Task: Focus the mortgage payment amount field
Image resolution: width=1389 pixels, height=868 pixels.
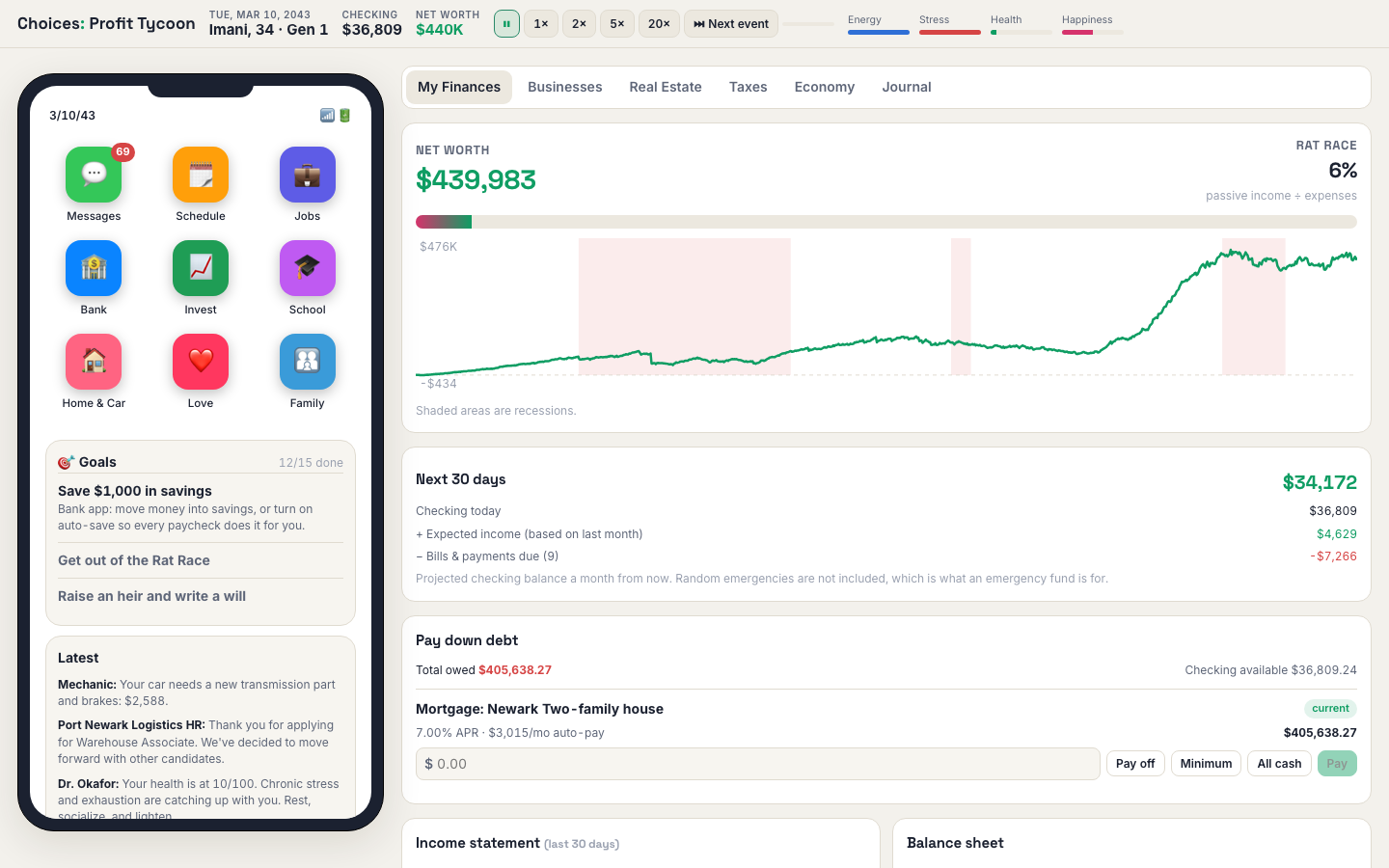Action: point(758,764)
